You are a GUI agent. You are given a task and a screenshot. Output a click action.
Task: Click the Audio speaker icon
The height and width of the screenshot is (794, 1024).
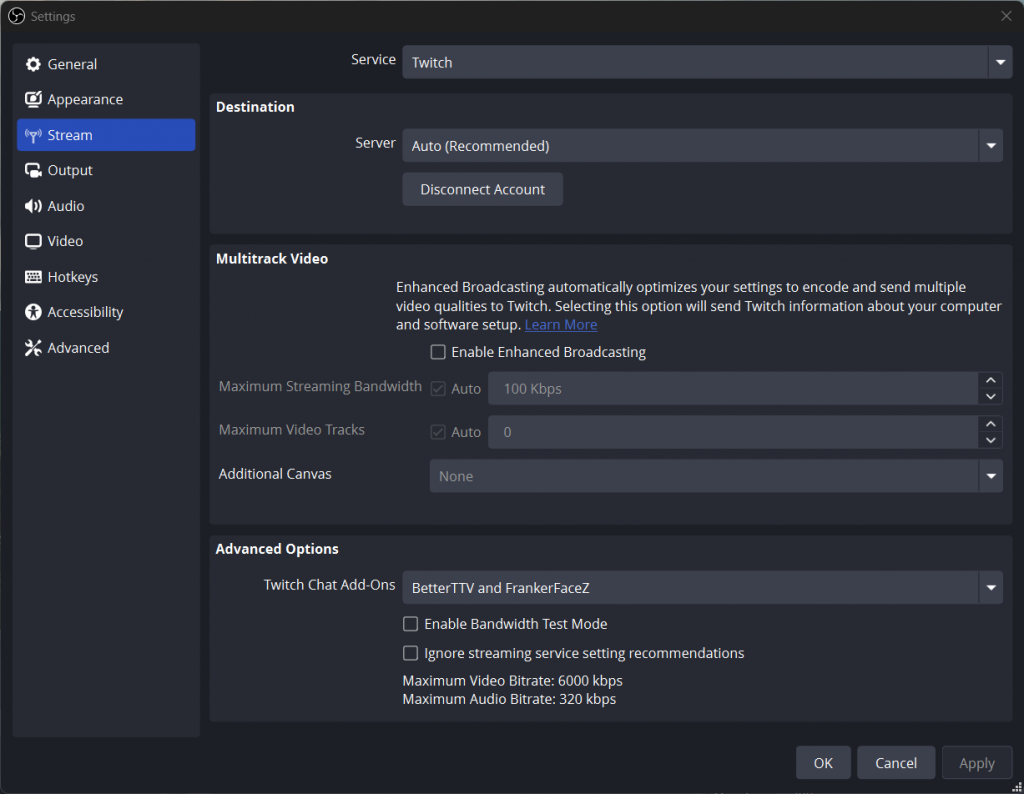(x=33, y=206)
